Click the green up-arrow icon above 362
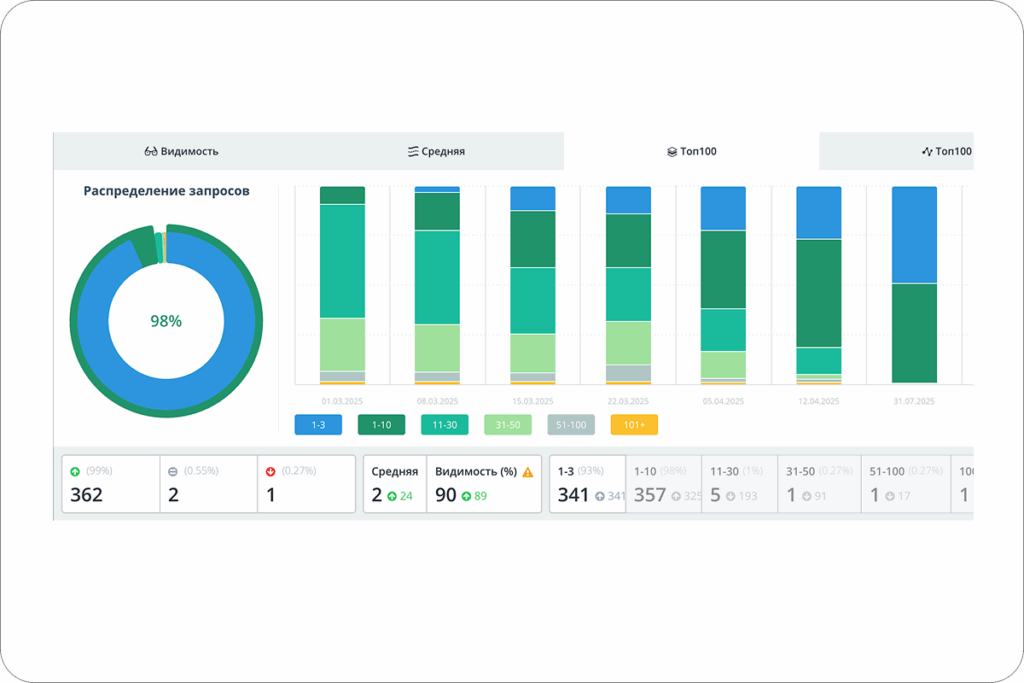 (x=75, y=471)
